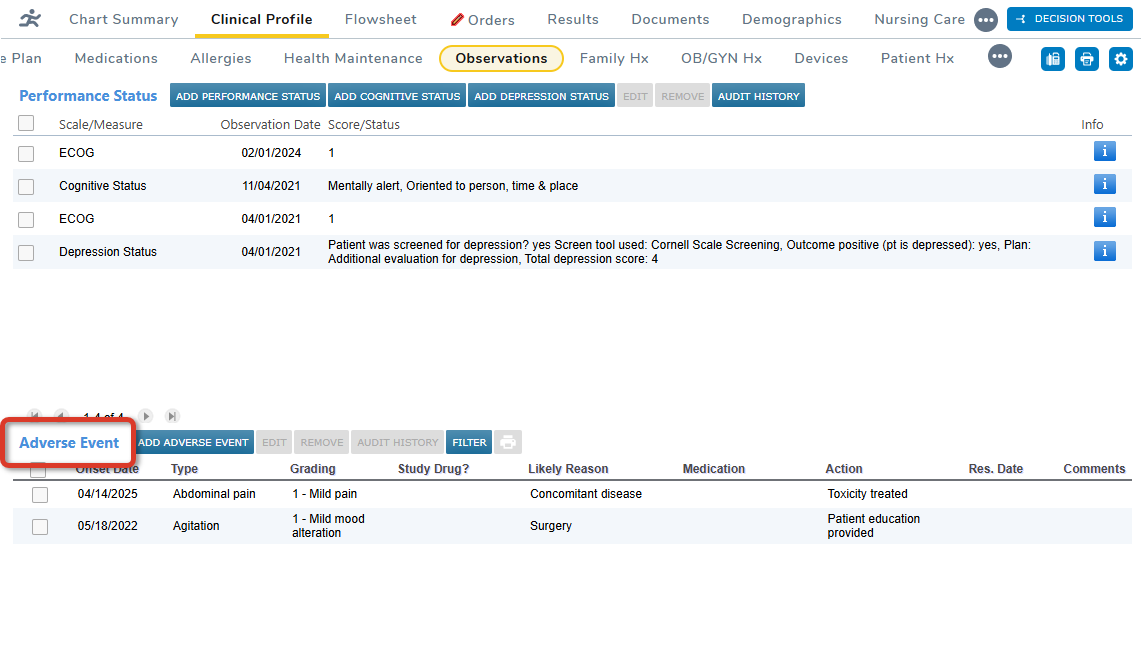Click the adverse event FILTER button
The image size is (1141, 656).
point(469,442)
